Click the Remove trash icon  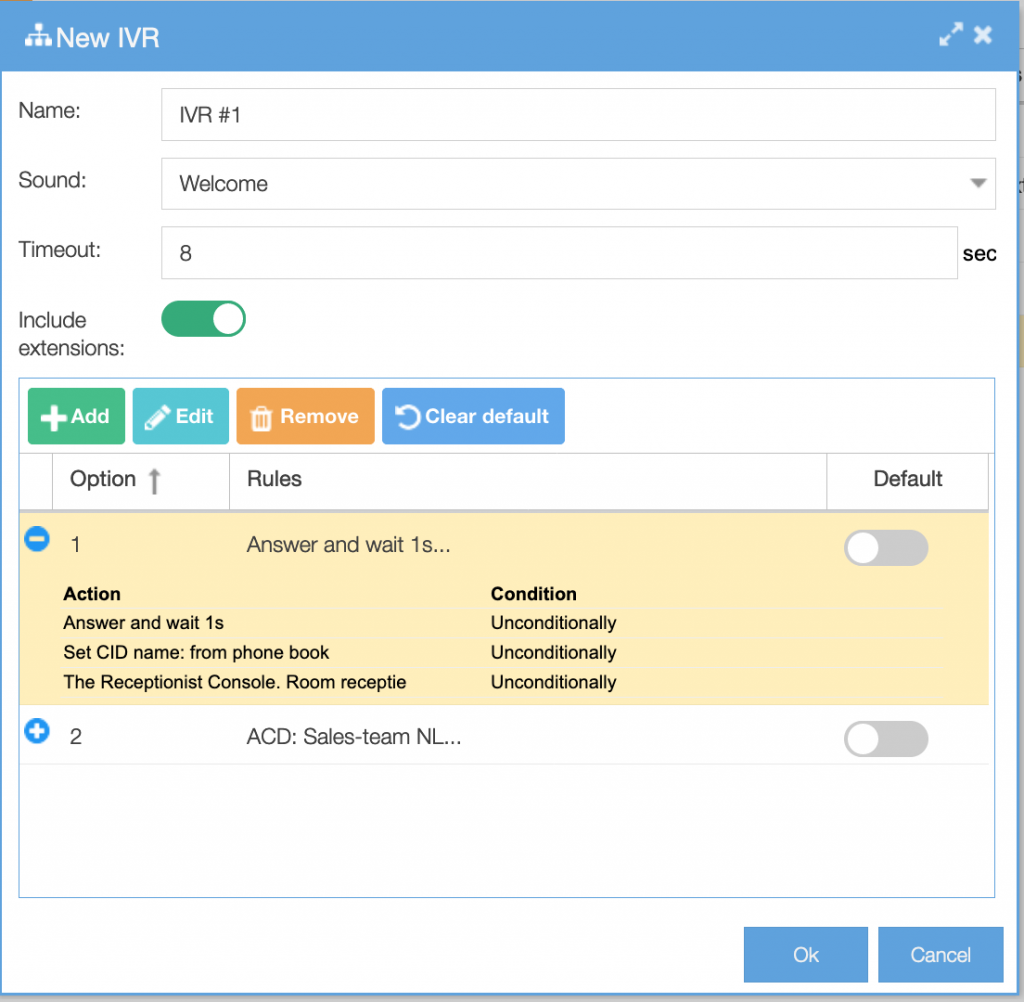[x=261, y=416]
